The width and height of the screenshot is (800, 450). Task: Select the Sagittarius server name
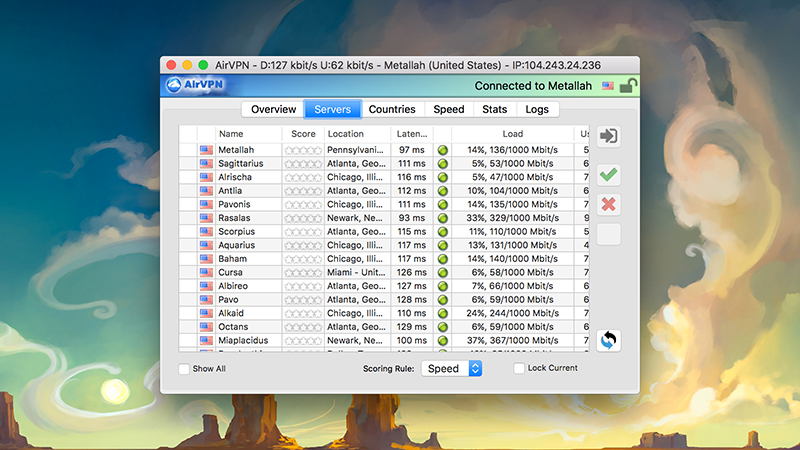pos(241,163)
